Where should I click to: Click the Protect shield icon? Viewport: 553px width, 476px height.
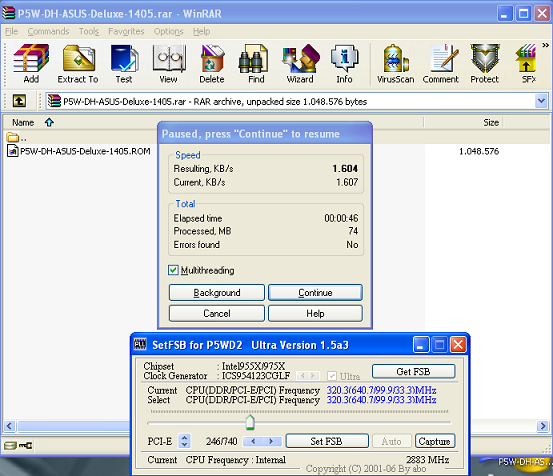pyautogui.click(x=485, y=63)
